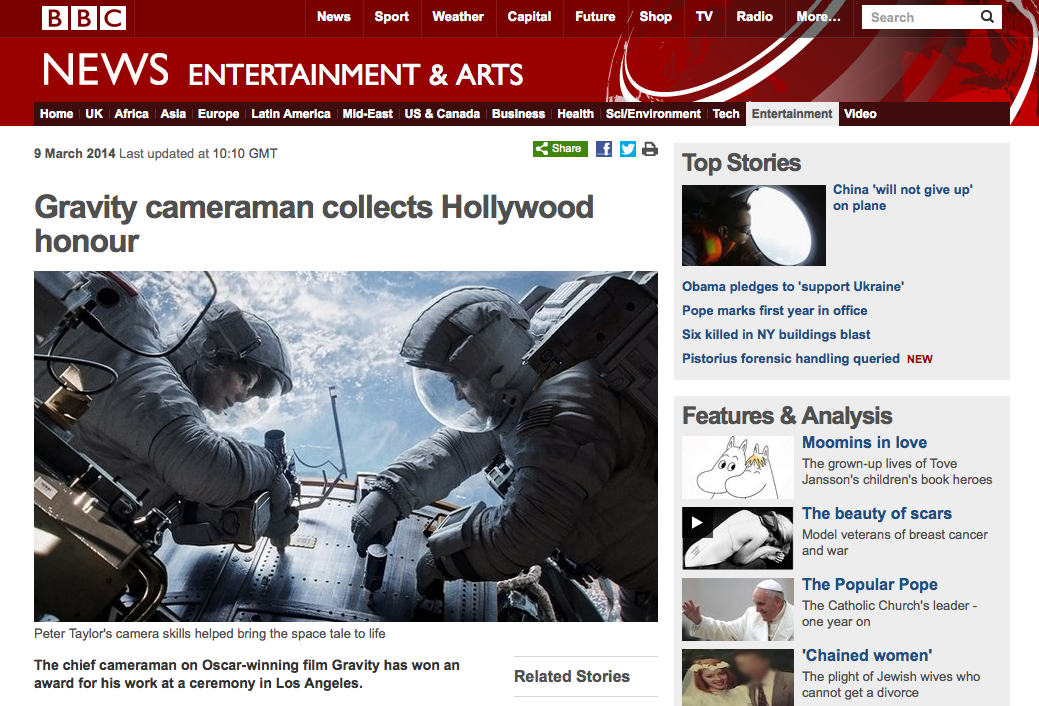1039x706 pixels.
Task: Click the Search input field
Action: coord(920,17)
